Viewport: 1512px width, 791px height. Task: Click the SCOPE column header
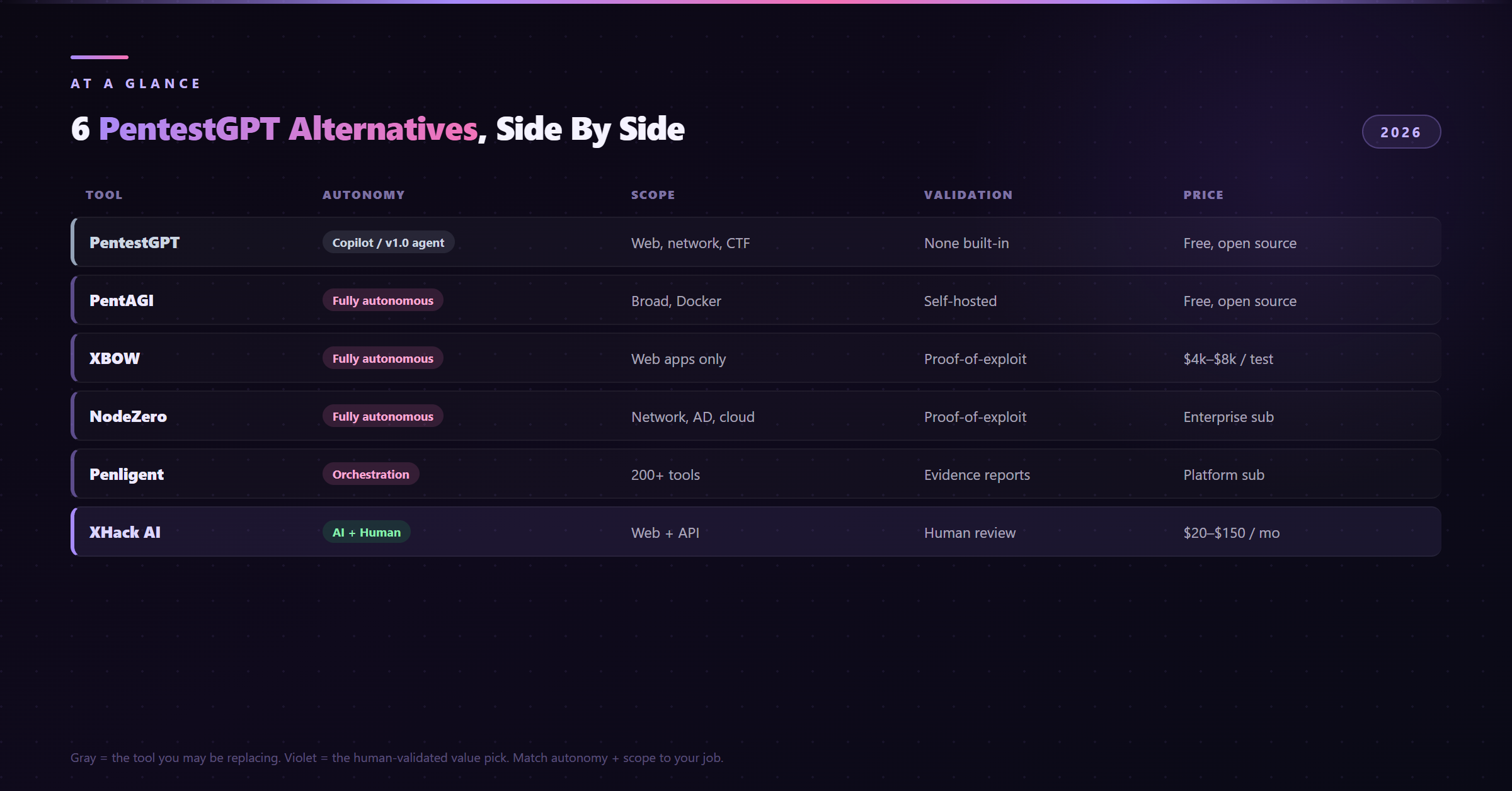pos(653,195)
